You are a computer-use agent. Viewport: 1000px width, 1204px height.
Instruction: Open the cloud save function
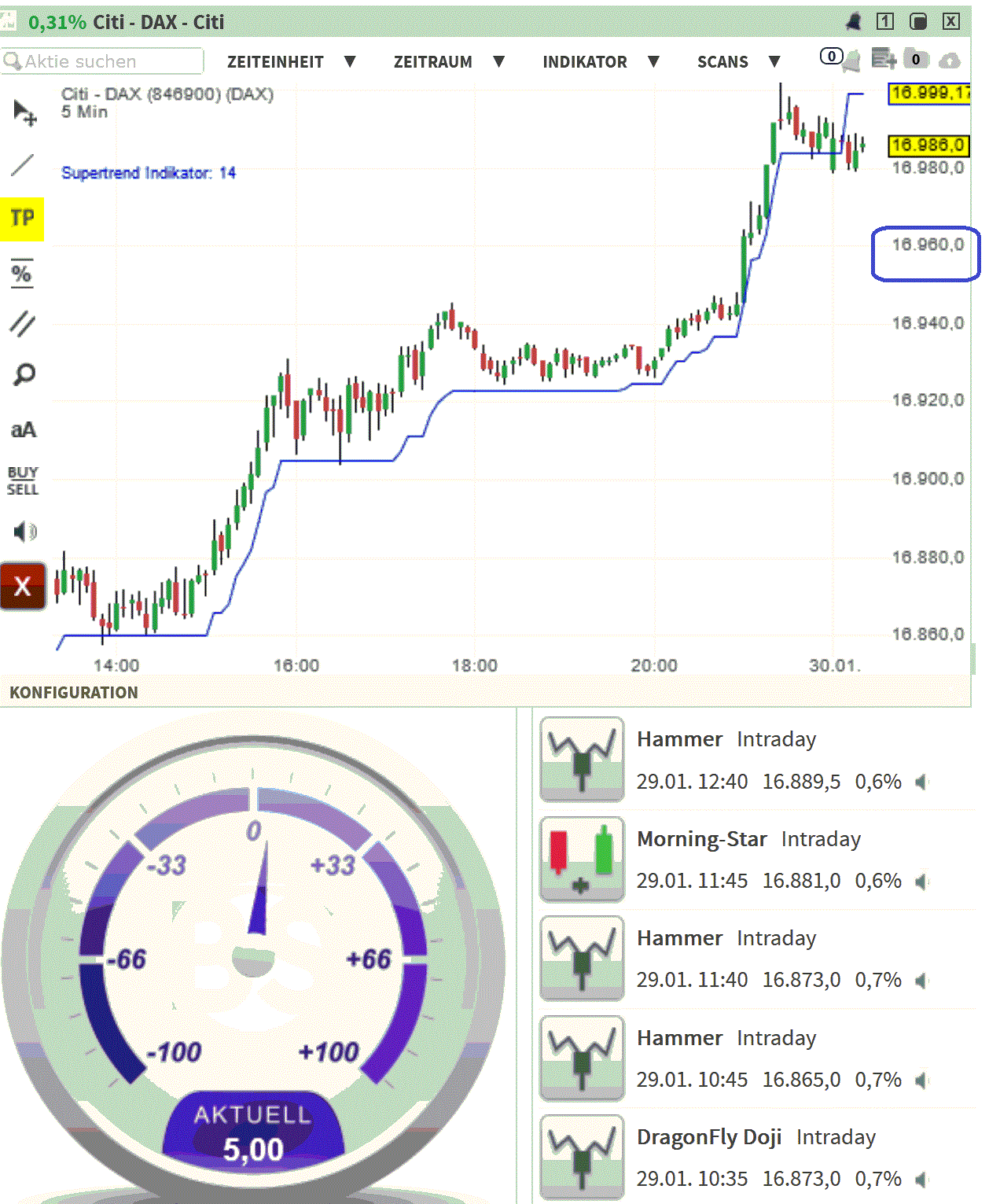[951, 60]
